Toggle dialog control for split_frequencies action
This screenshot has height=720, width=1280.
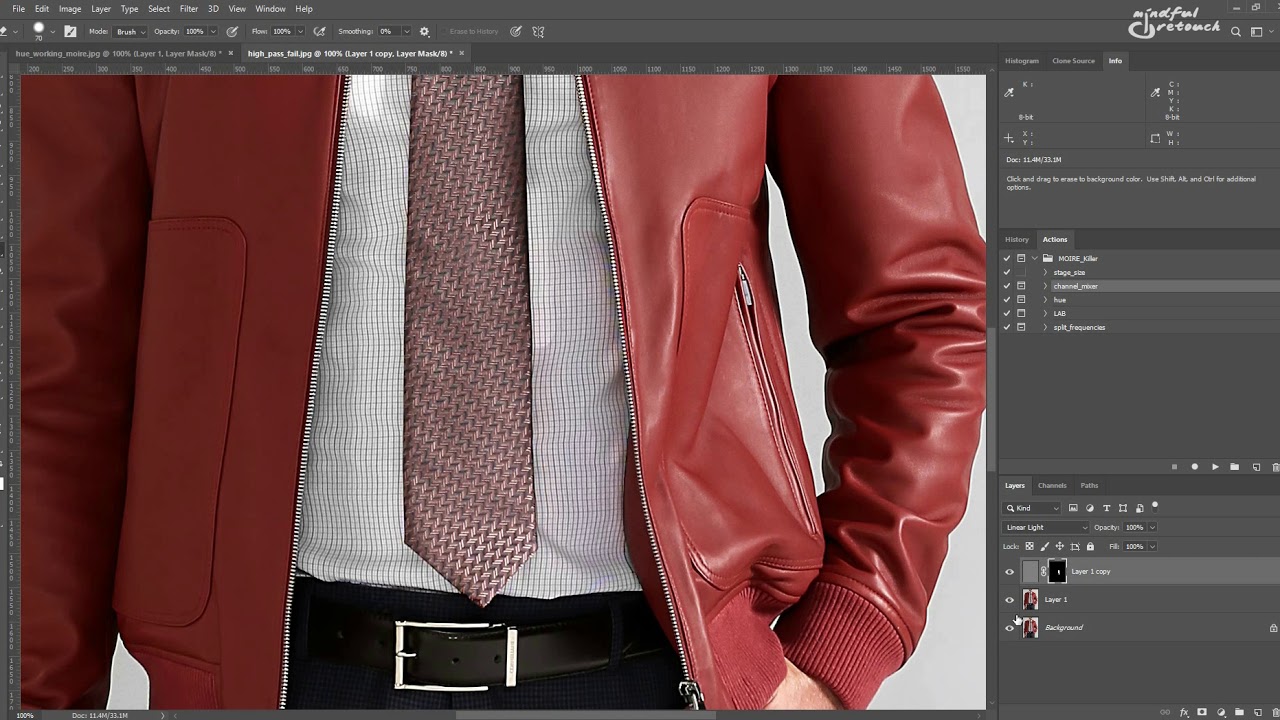pyautogui.click(x=1021, y=327)
